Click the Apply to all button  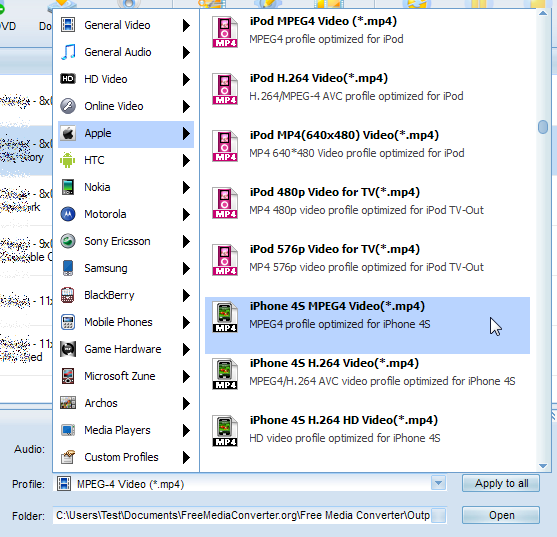pyautogui.click(x=501, y=483)
